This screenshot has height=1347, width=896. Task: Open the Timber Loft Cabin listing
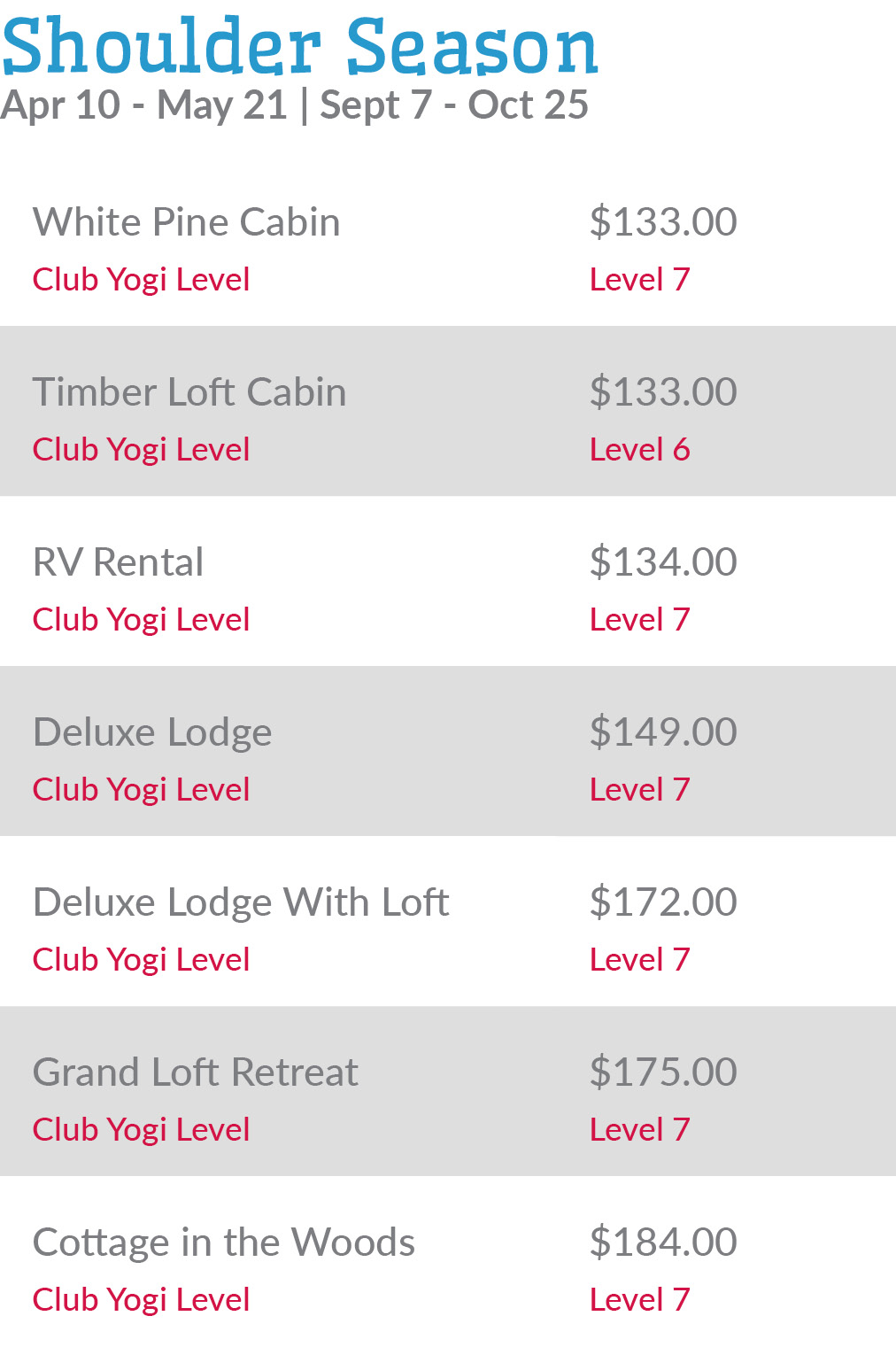tap(189, 392)
